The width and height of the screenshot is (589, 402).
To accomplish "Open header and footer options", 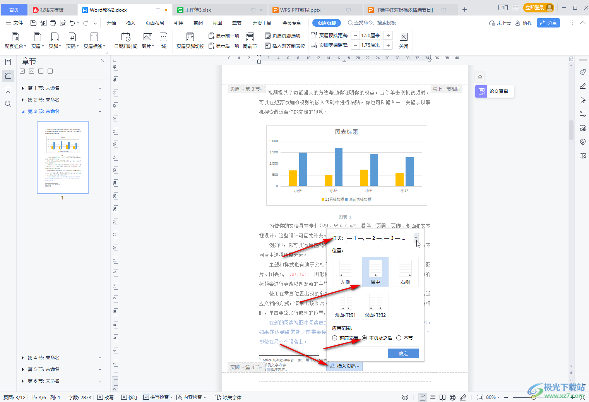I will [x=282, y=36].
